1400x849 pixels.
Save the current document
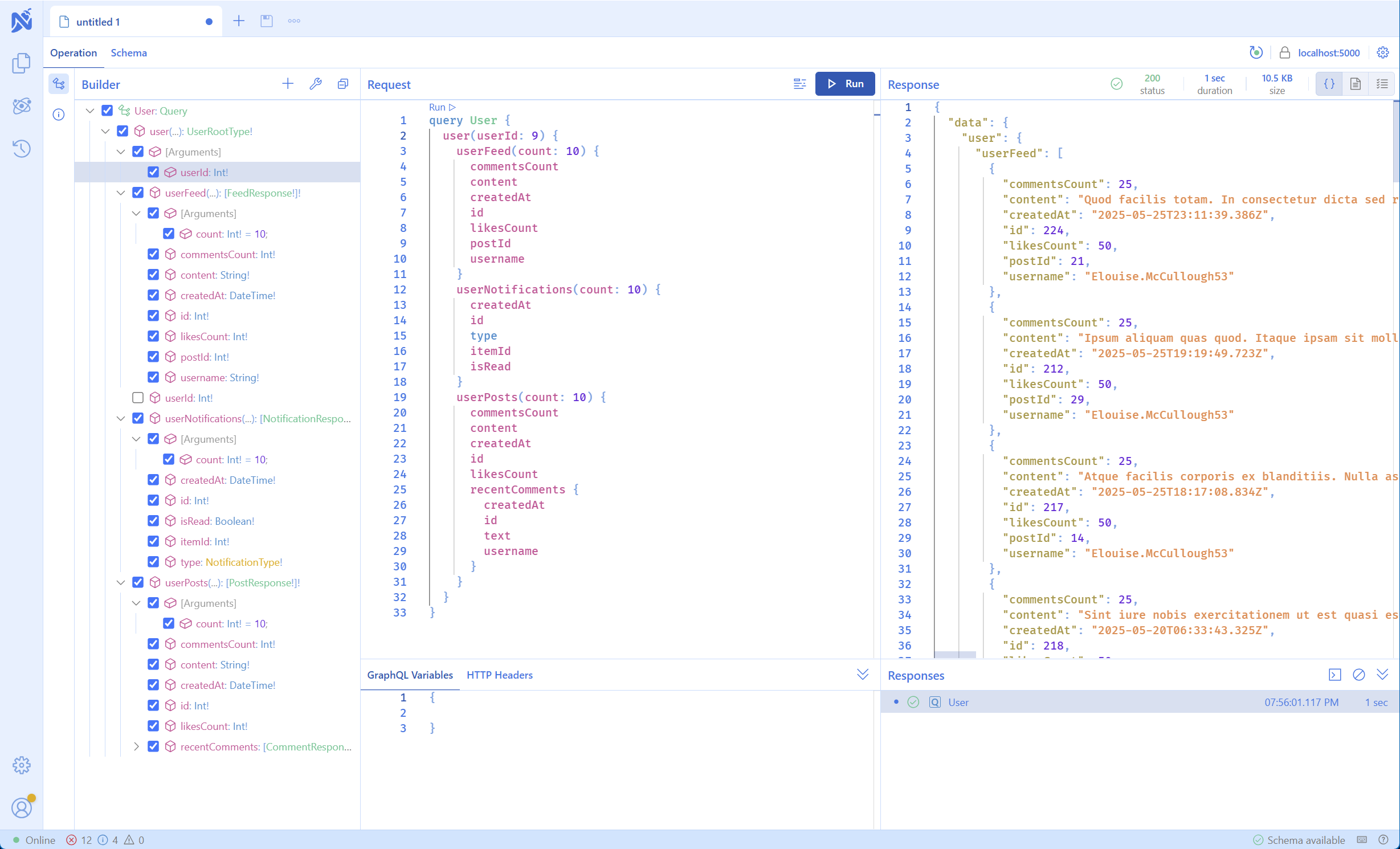(x=267, y=21)
